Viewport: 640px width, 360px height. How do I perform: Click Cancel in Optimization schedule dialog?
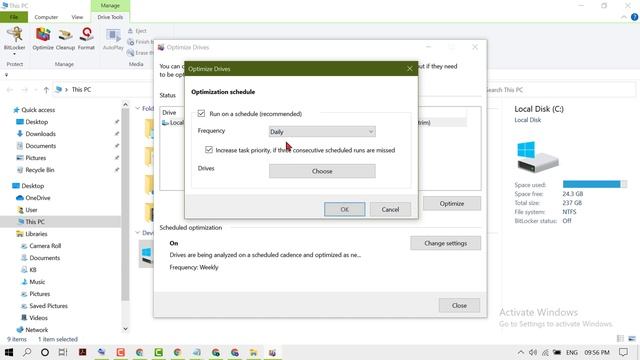click(390, 209)
